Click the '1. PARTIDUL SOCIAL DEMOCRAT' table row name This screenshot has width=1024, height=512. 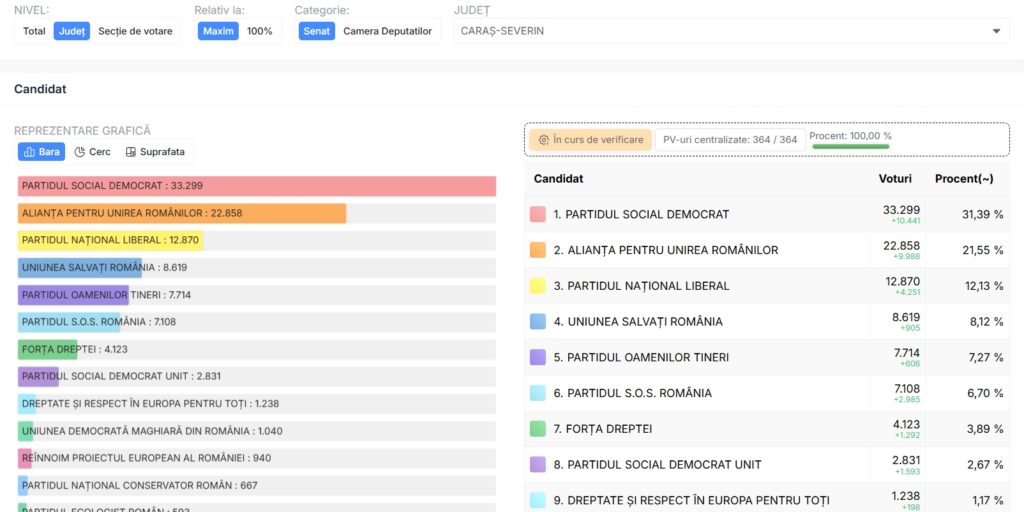[x=641, y=214]
